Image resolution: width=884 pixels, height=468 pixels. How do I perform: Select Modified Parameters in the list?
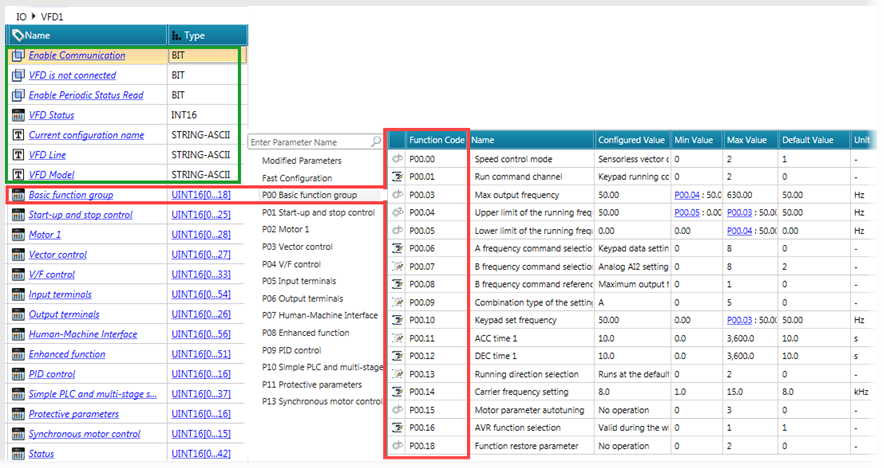tap(301, 161)
